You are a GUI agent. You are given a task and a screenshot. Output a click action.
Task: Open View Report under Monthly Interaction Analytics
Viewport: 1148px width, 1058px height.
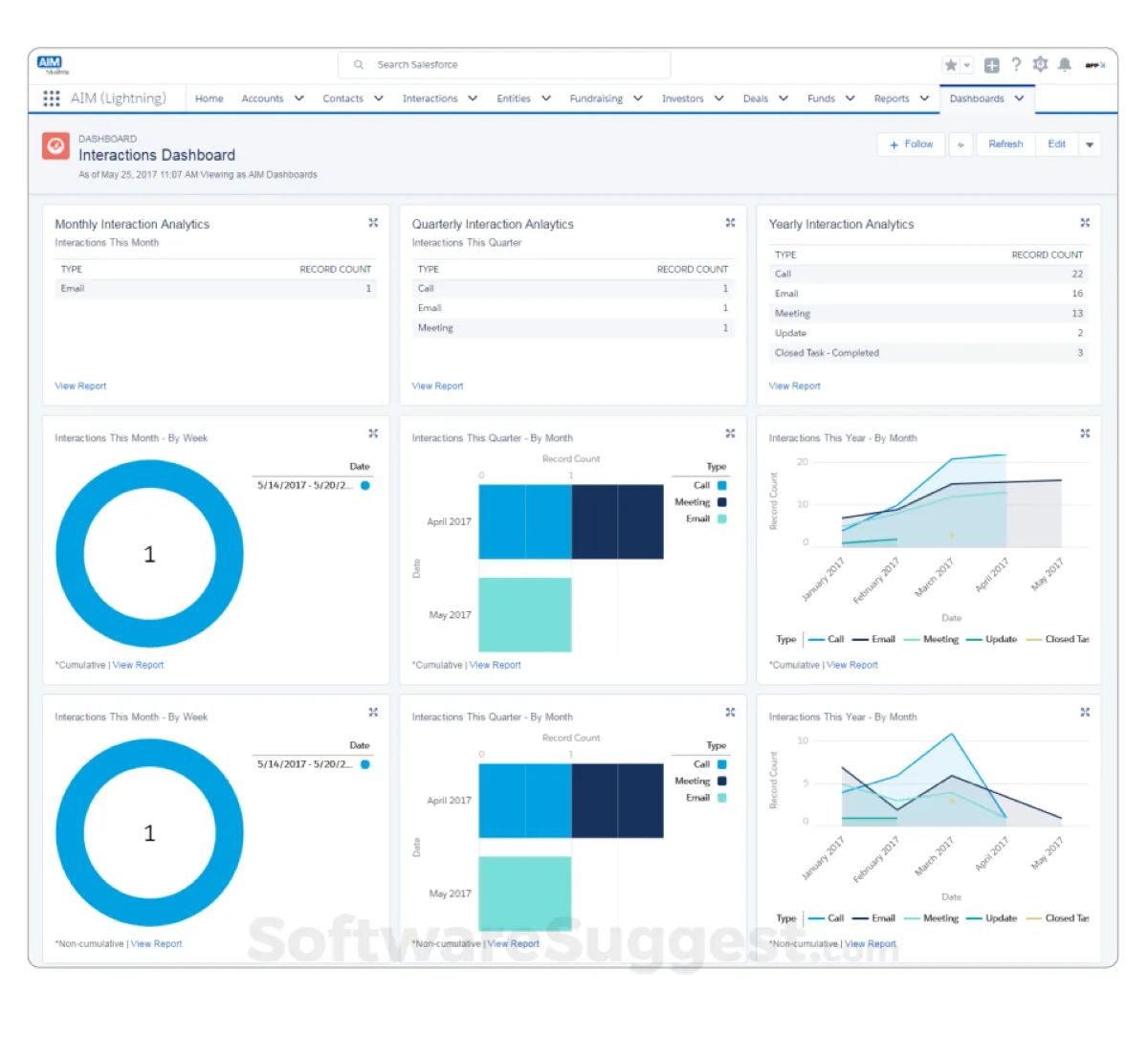point(80,386)
